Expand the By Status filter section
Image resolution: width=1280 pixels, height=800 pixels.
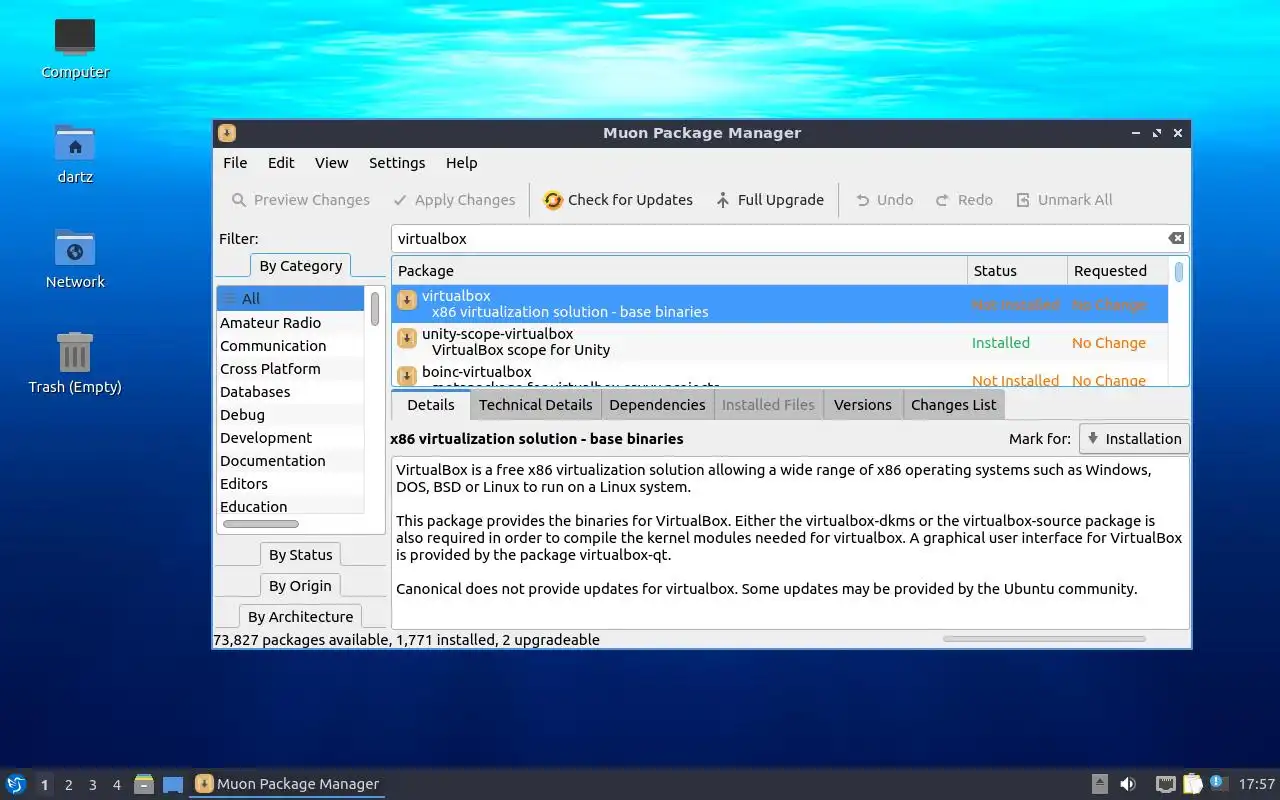point(301,555)
